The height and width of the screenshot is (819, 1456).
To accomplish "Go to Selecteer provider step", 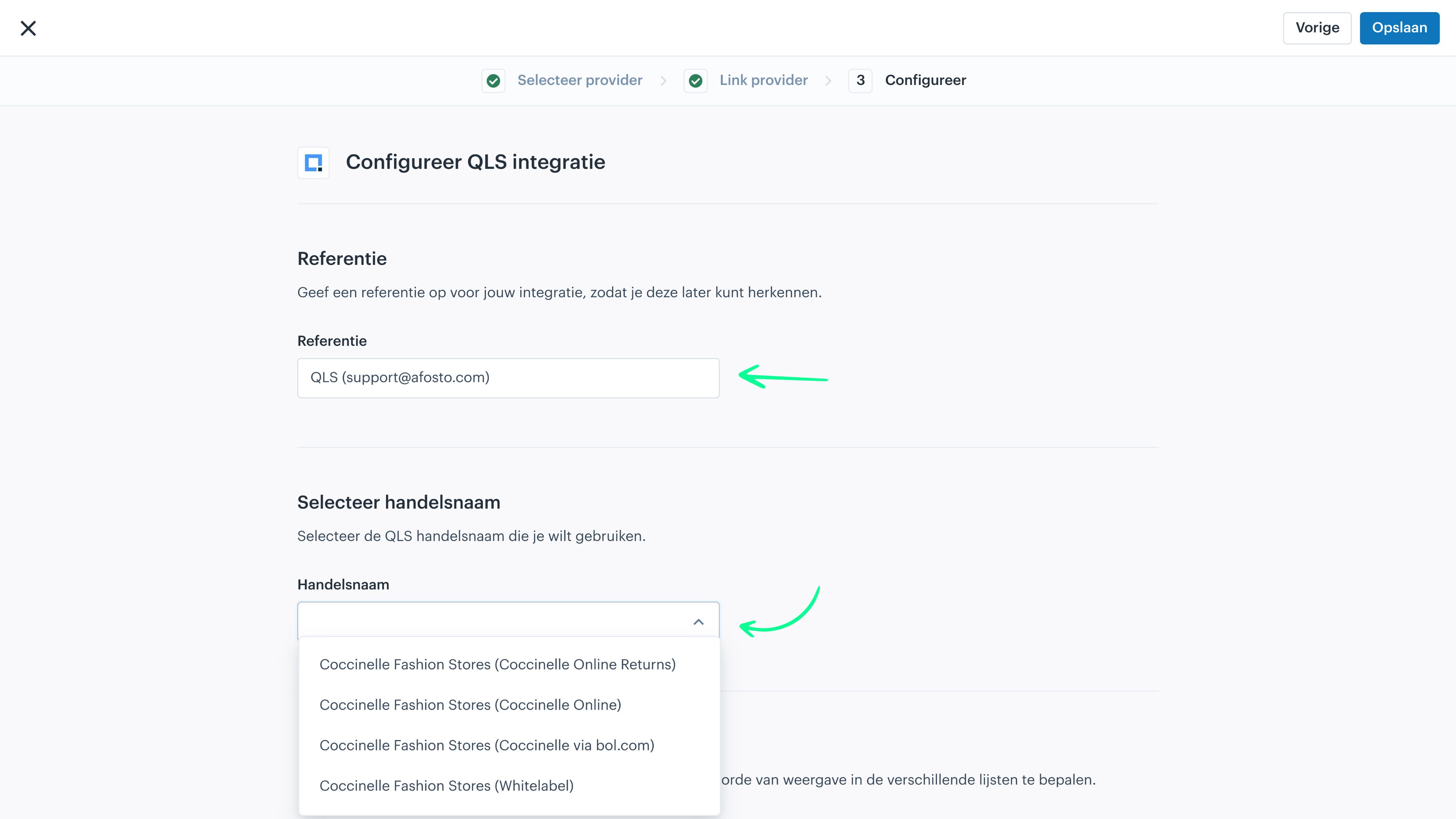I will pos(580,80).
